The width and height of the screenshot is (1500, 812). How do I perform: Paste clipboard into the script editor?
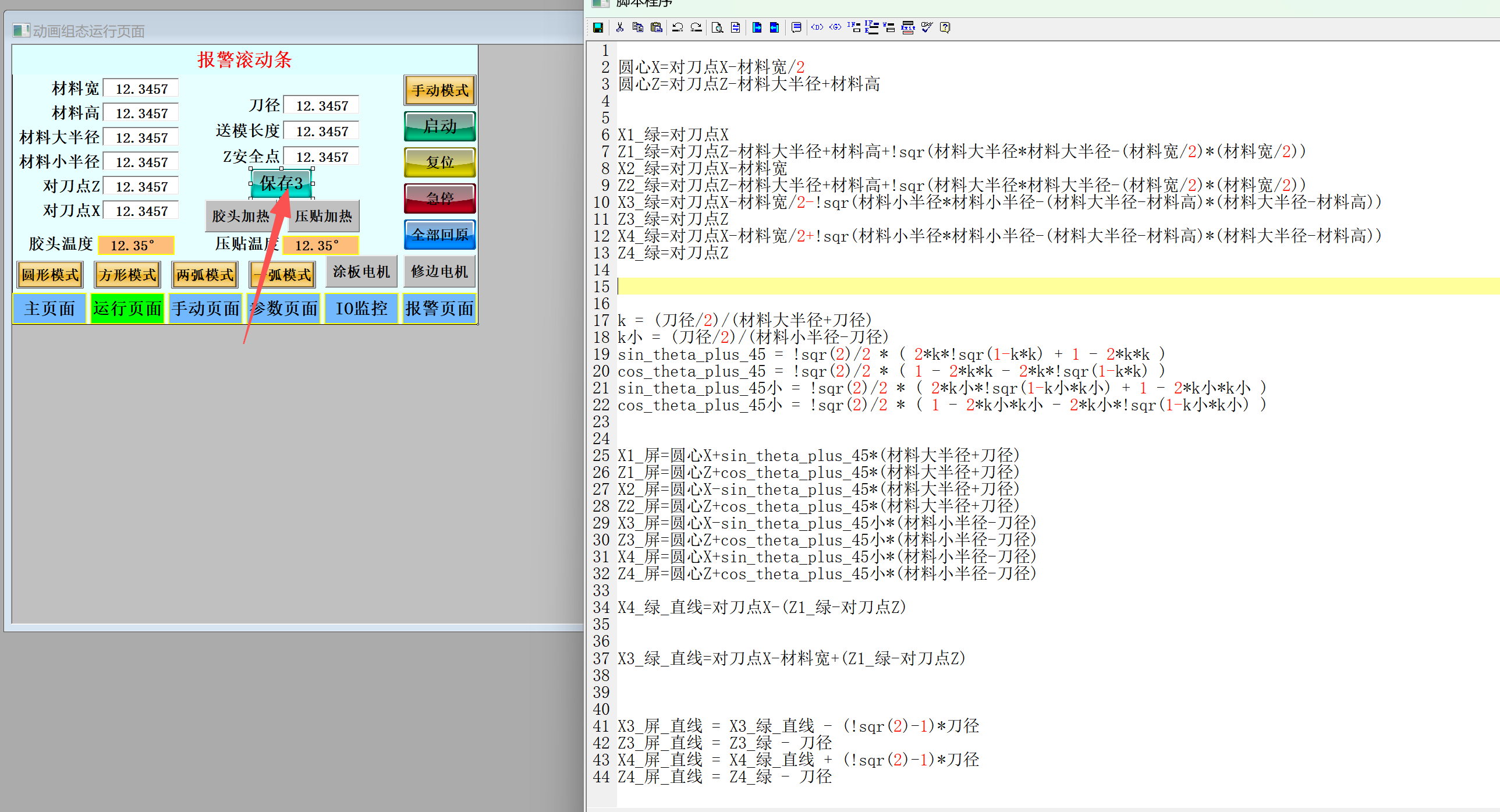tap(656, 27)
